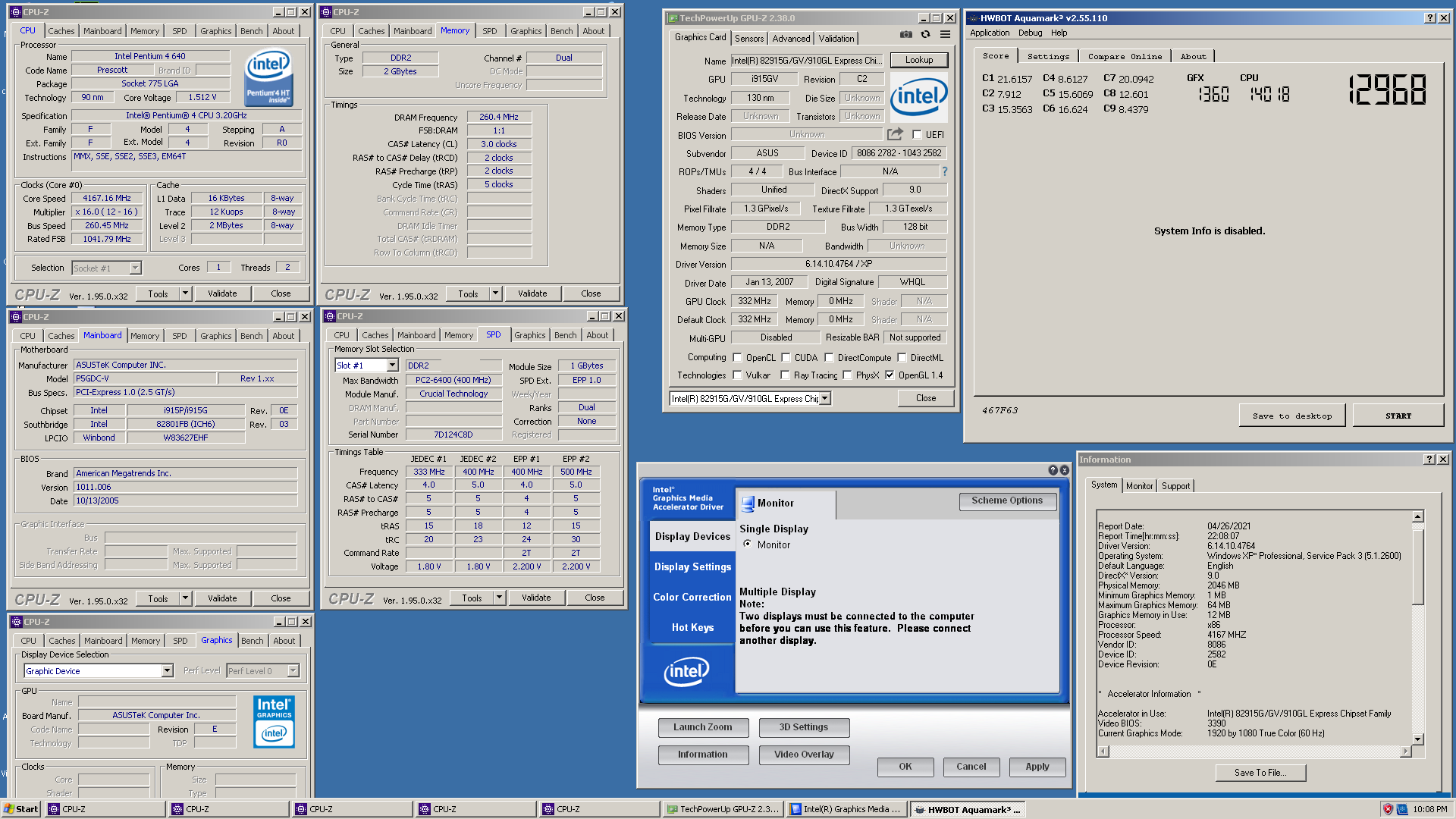
Task: Click the CPU-Z Memory window title icon
Action: [326, 12]
